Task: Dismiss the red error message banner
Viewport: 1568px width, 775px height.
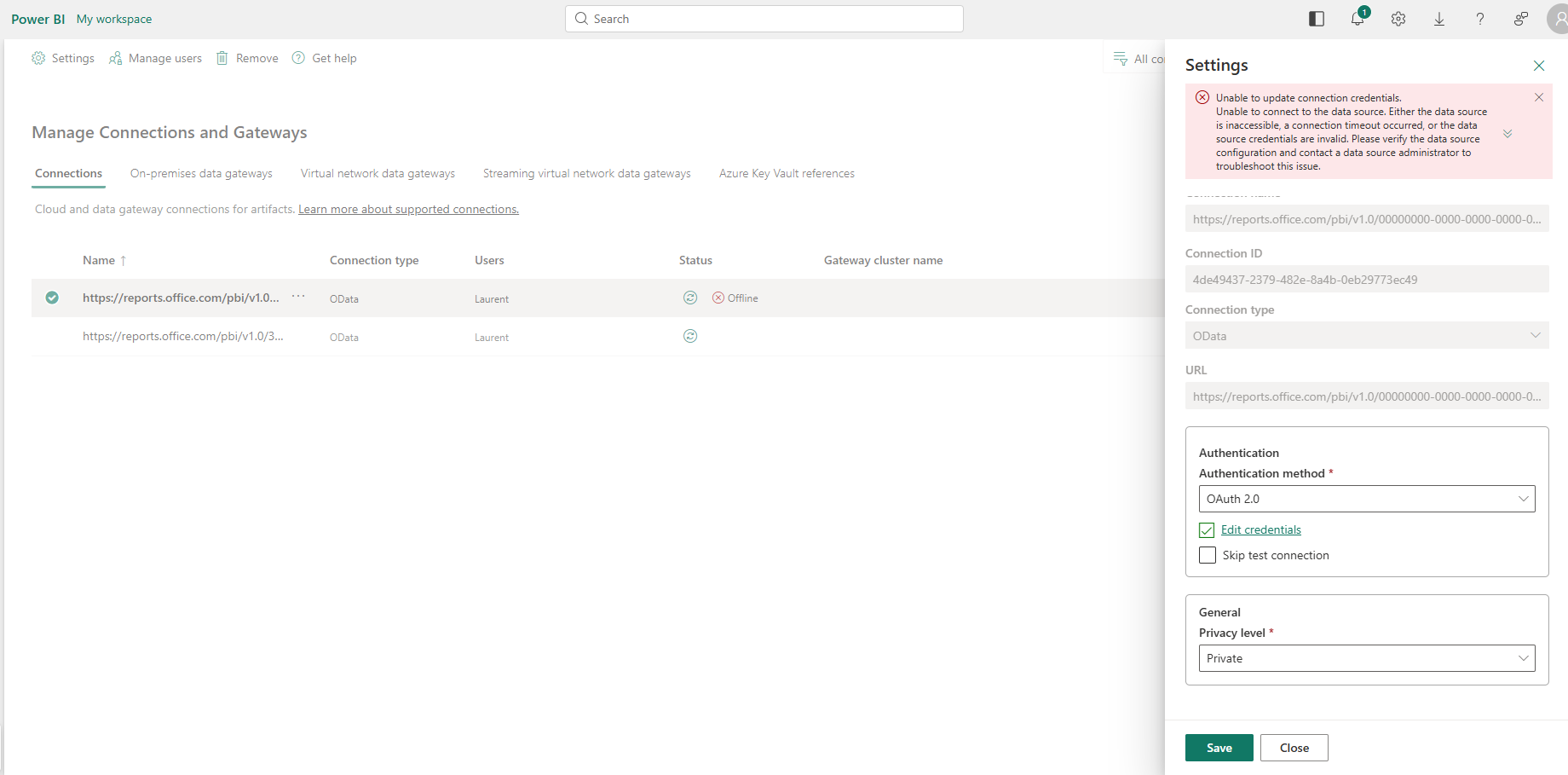Action: (1539, 97)
